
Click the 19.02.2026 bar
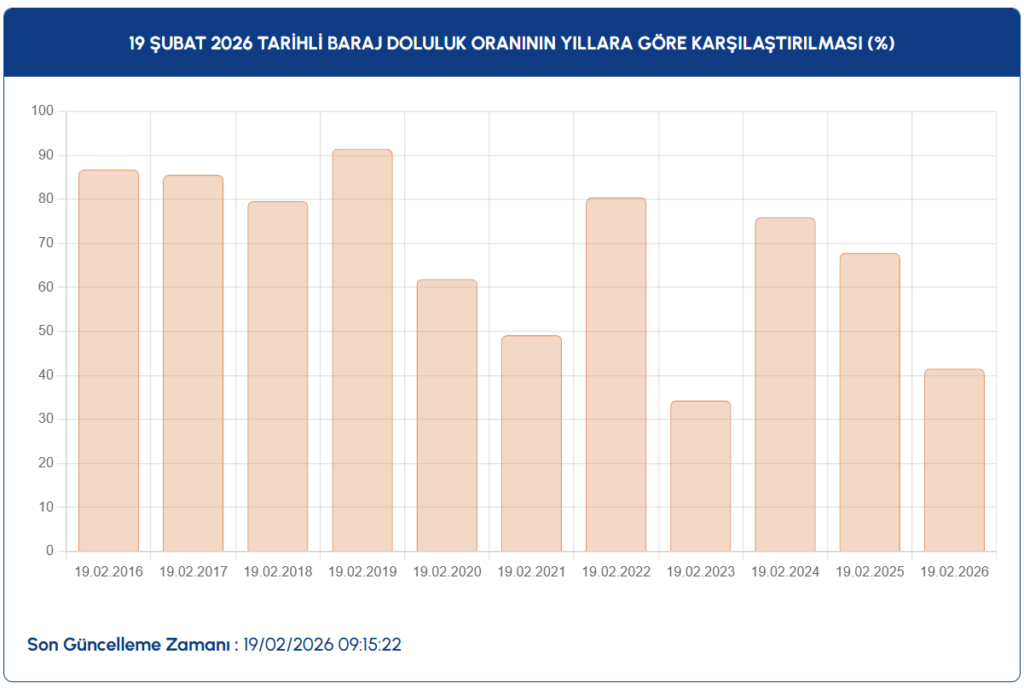954,461
